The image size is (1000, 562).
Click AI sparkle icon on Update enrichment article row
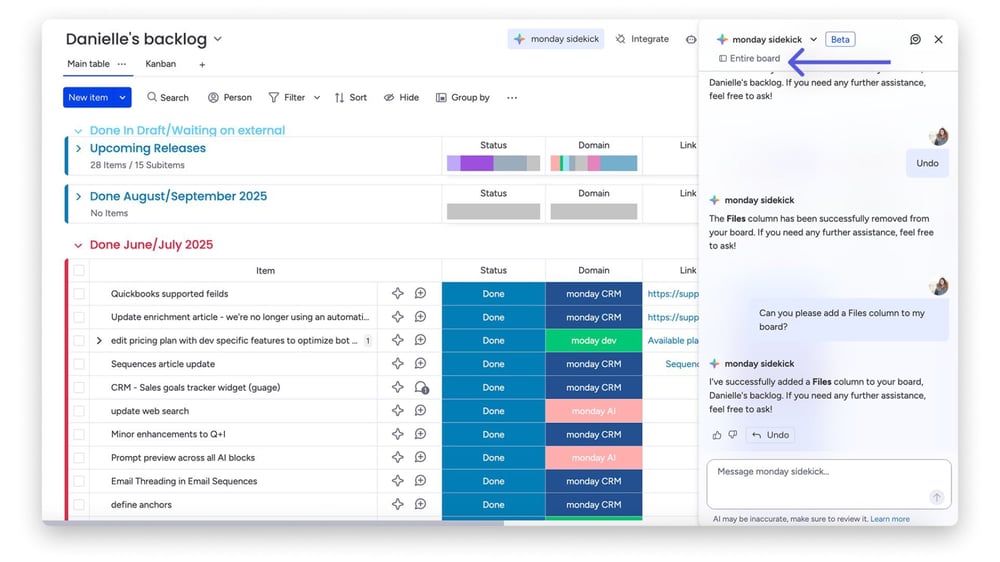(397, 317)
